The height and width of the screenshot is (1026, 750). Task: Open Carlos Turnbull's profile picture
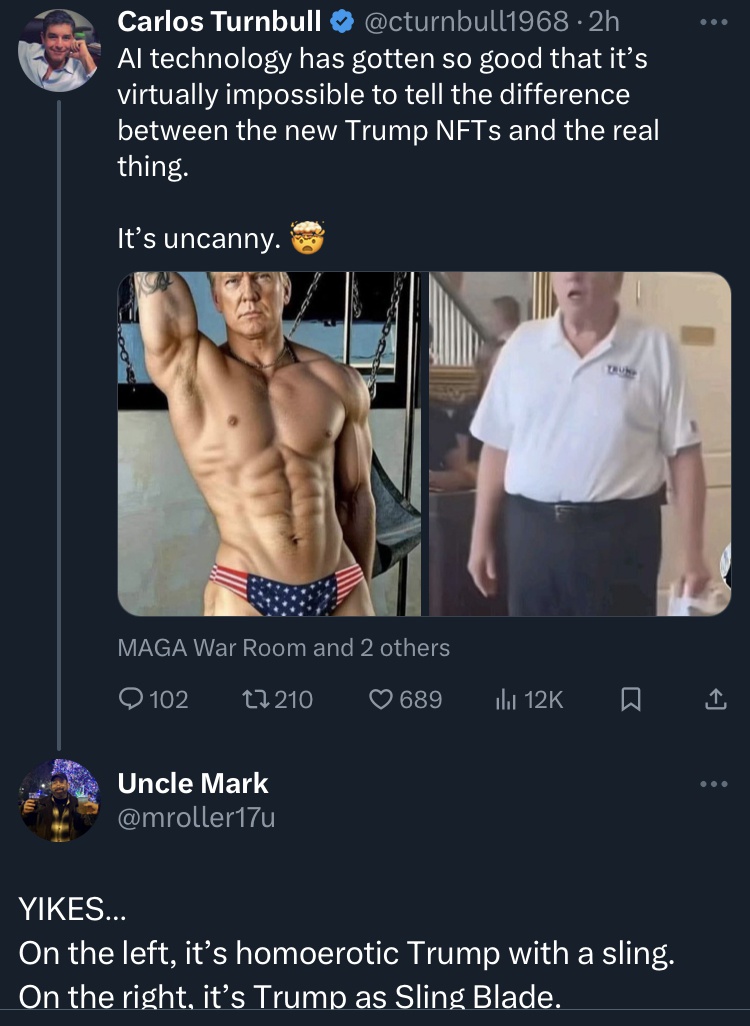(x=59, y=51)
